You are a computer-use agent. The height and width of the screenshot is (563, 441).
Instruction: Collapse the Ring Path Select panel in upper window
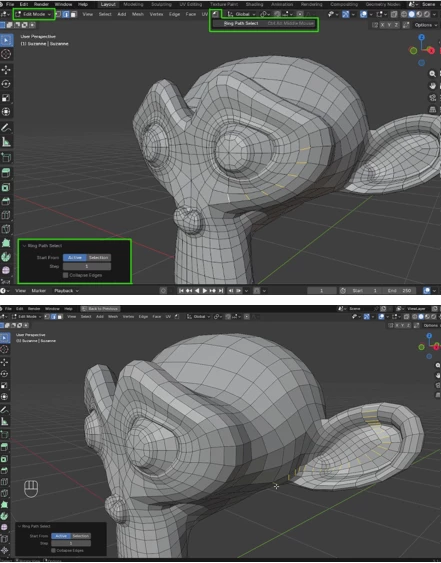point(24,246)
